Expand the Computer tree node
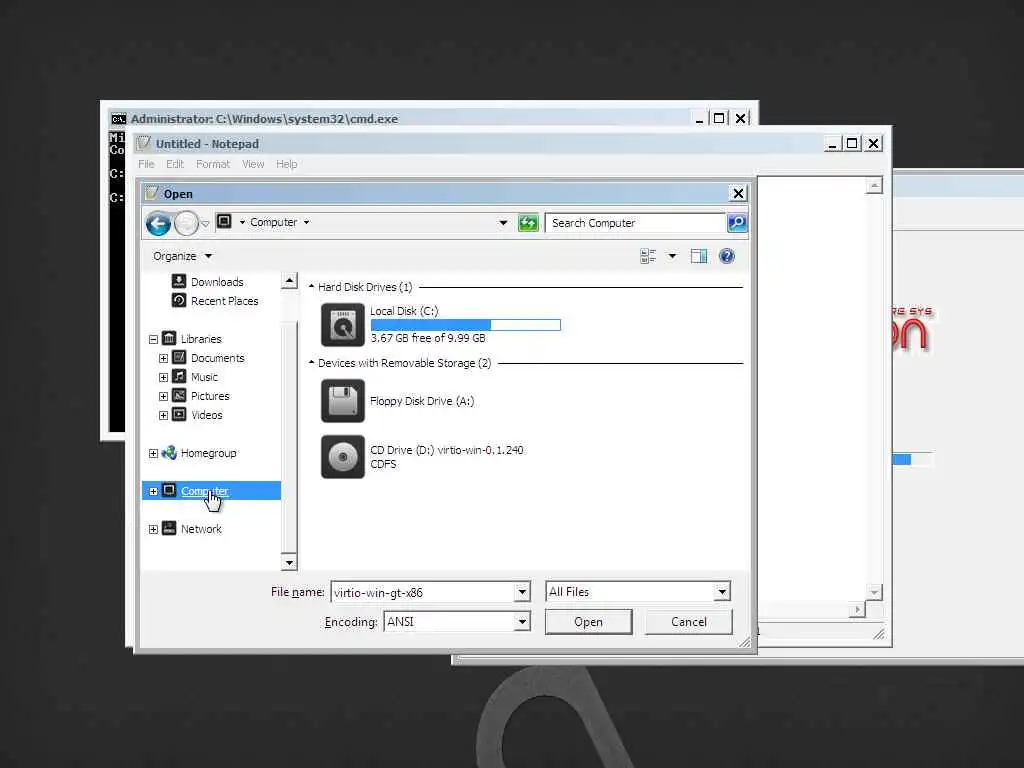 (153, 491)
